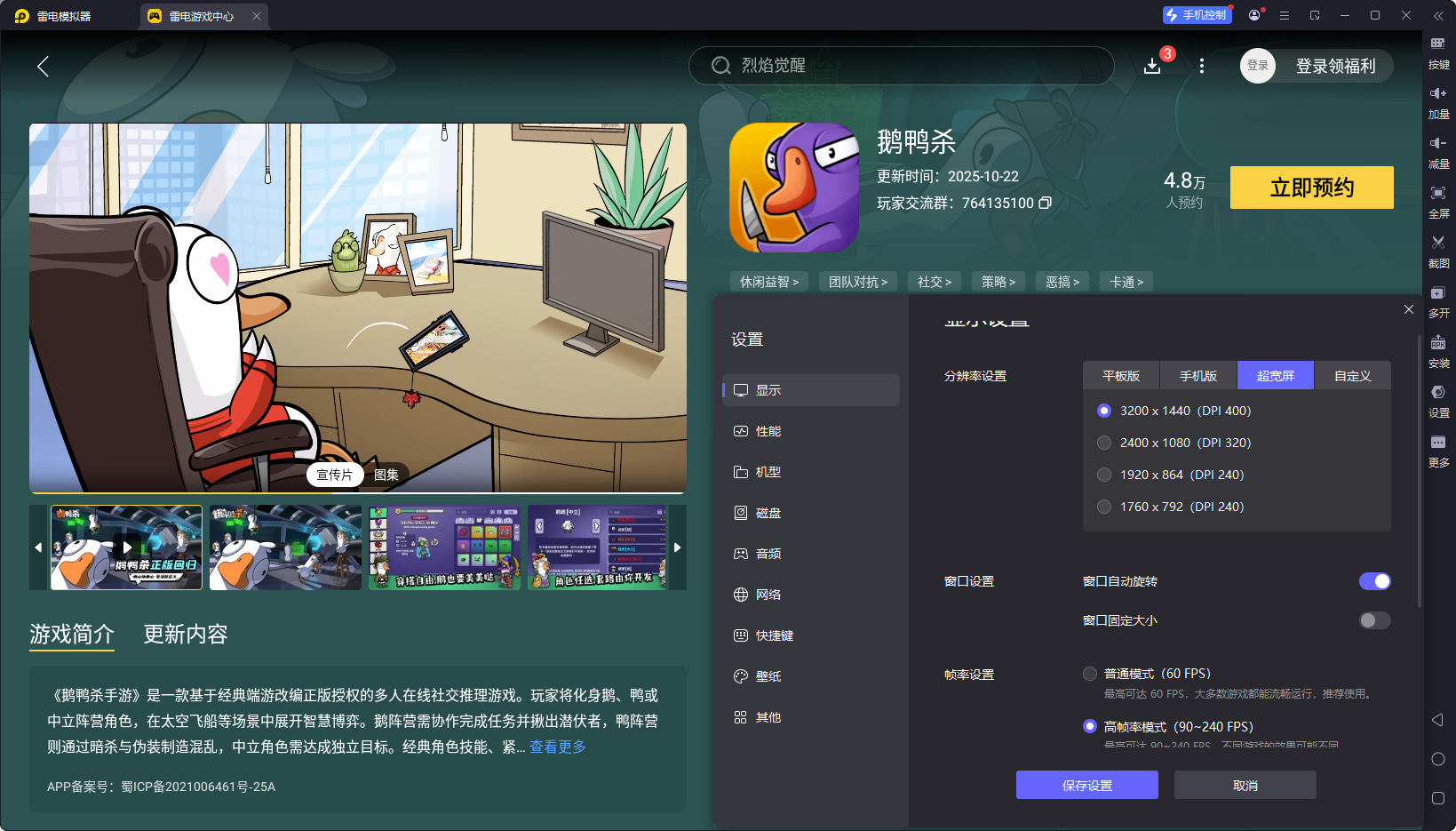Close the 雷电游戏中心 tab
The width and height of the screenshot is (1456, 831).
(257, 16)
